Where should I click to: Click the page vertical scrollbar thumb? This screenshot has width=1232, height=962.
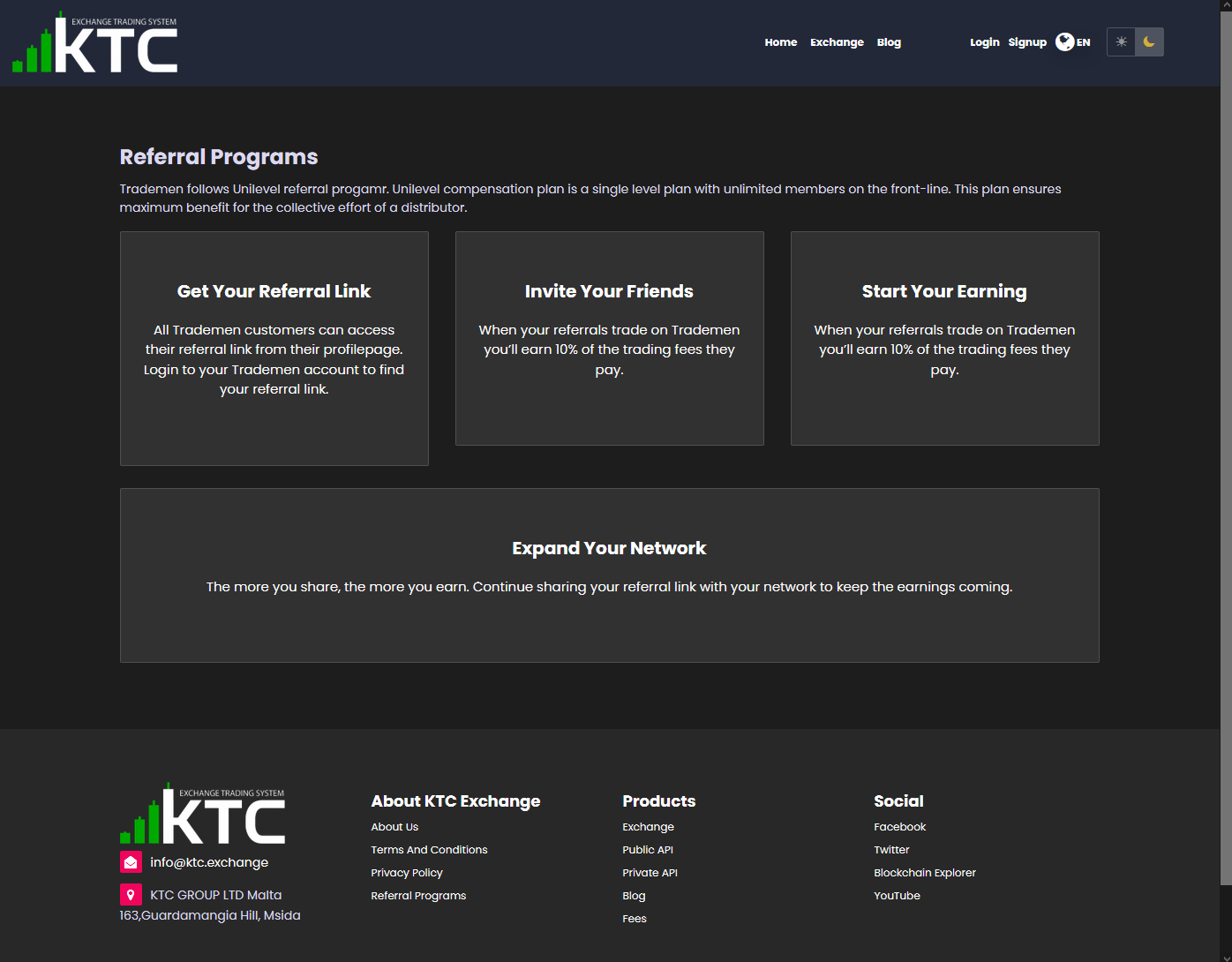point(1226,448)
